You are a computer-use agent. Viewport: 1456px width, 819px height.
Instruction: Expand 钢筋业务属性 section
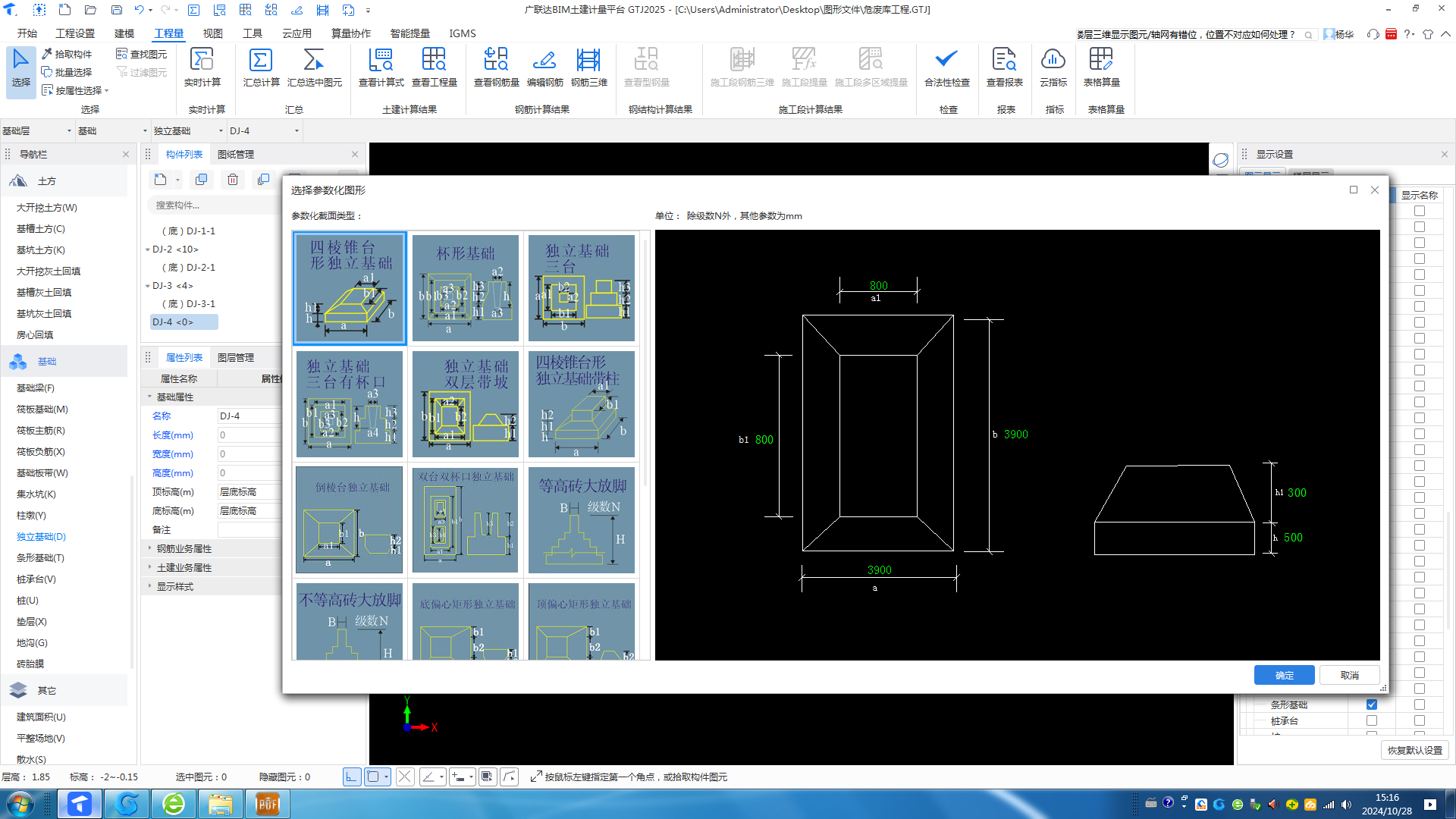point(149,548)
